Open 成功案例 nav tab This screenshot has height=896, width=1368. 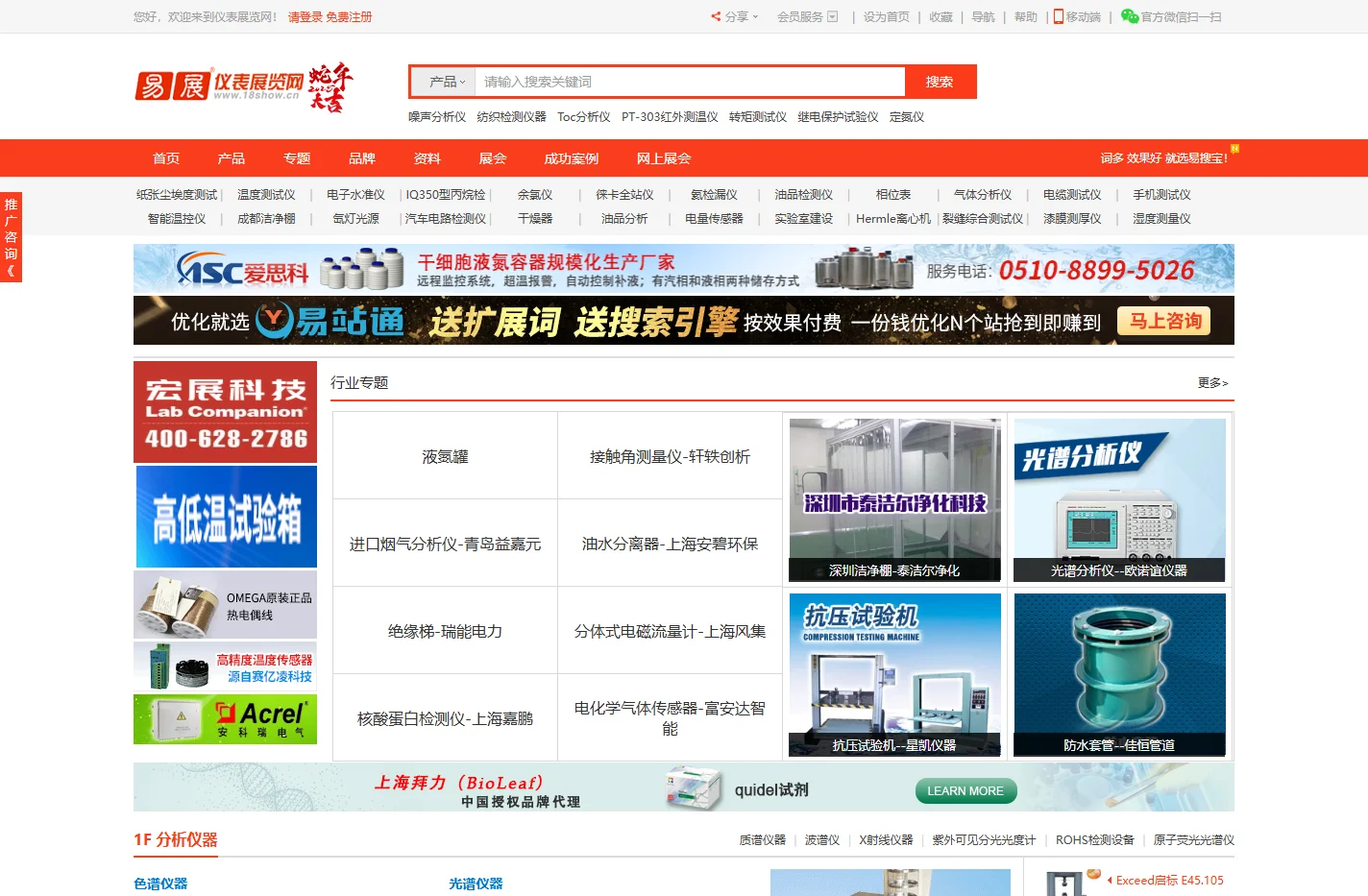tap(572, 158)
